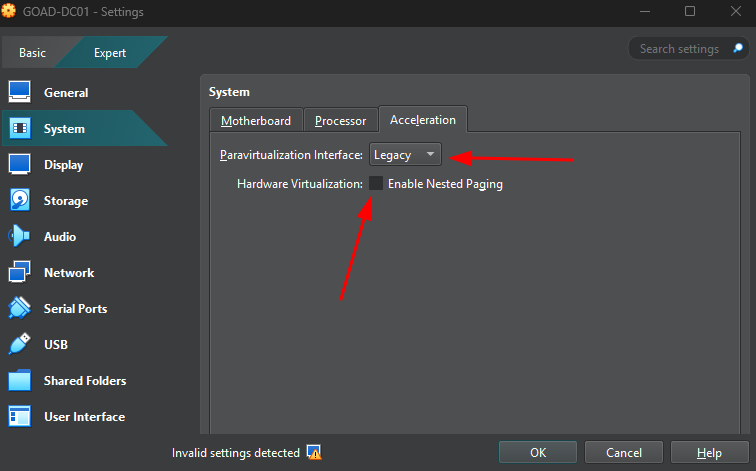Click the 'Paravirtualization Interface:' label

pos(291,155)
